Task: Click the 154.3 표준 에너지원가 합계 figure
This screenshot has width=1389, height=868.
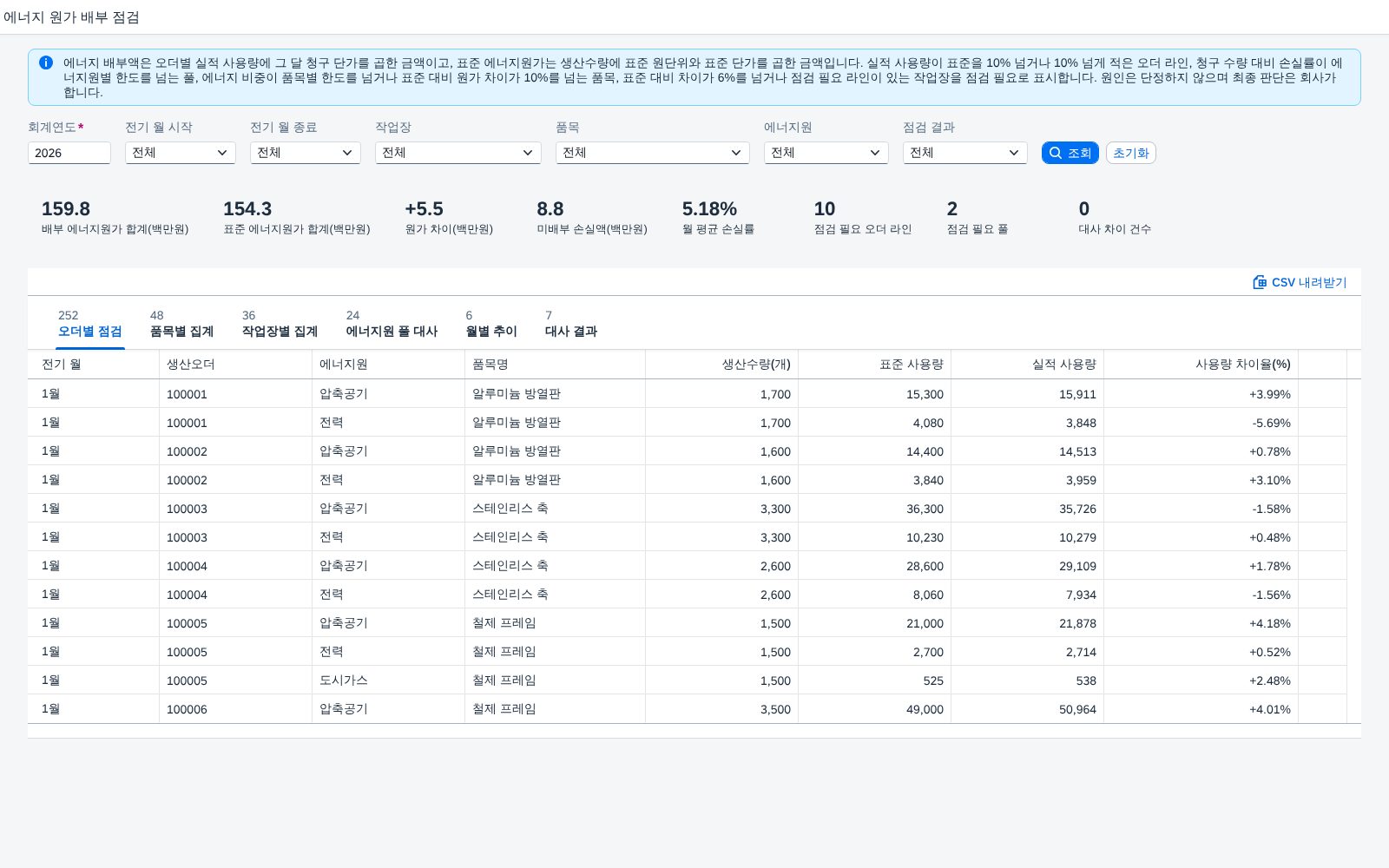Action: (247, 209)
